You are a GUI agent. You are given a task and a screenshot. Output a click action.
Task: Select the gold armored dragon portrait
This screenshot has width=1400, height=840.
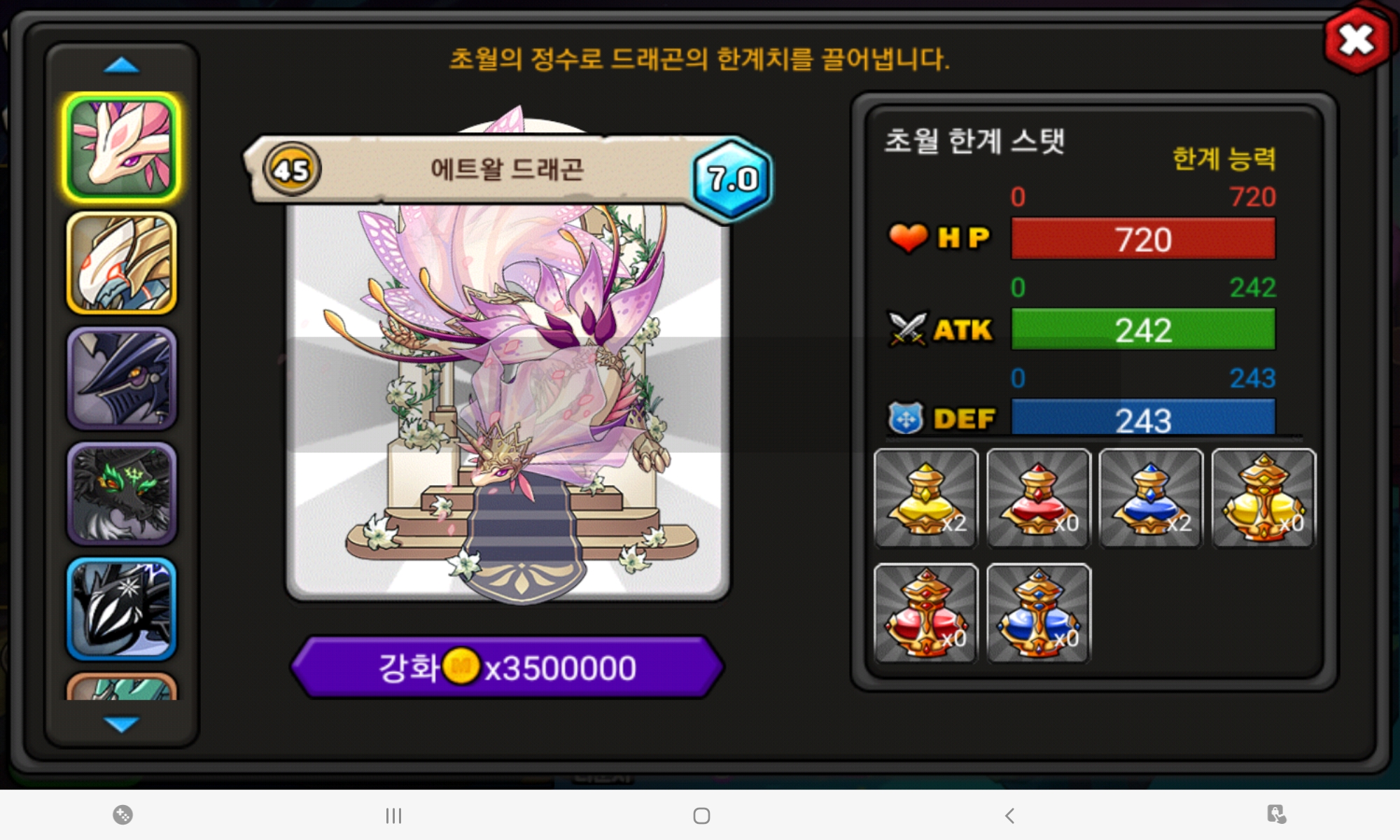click(122, 262)
